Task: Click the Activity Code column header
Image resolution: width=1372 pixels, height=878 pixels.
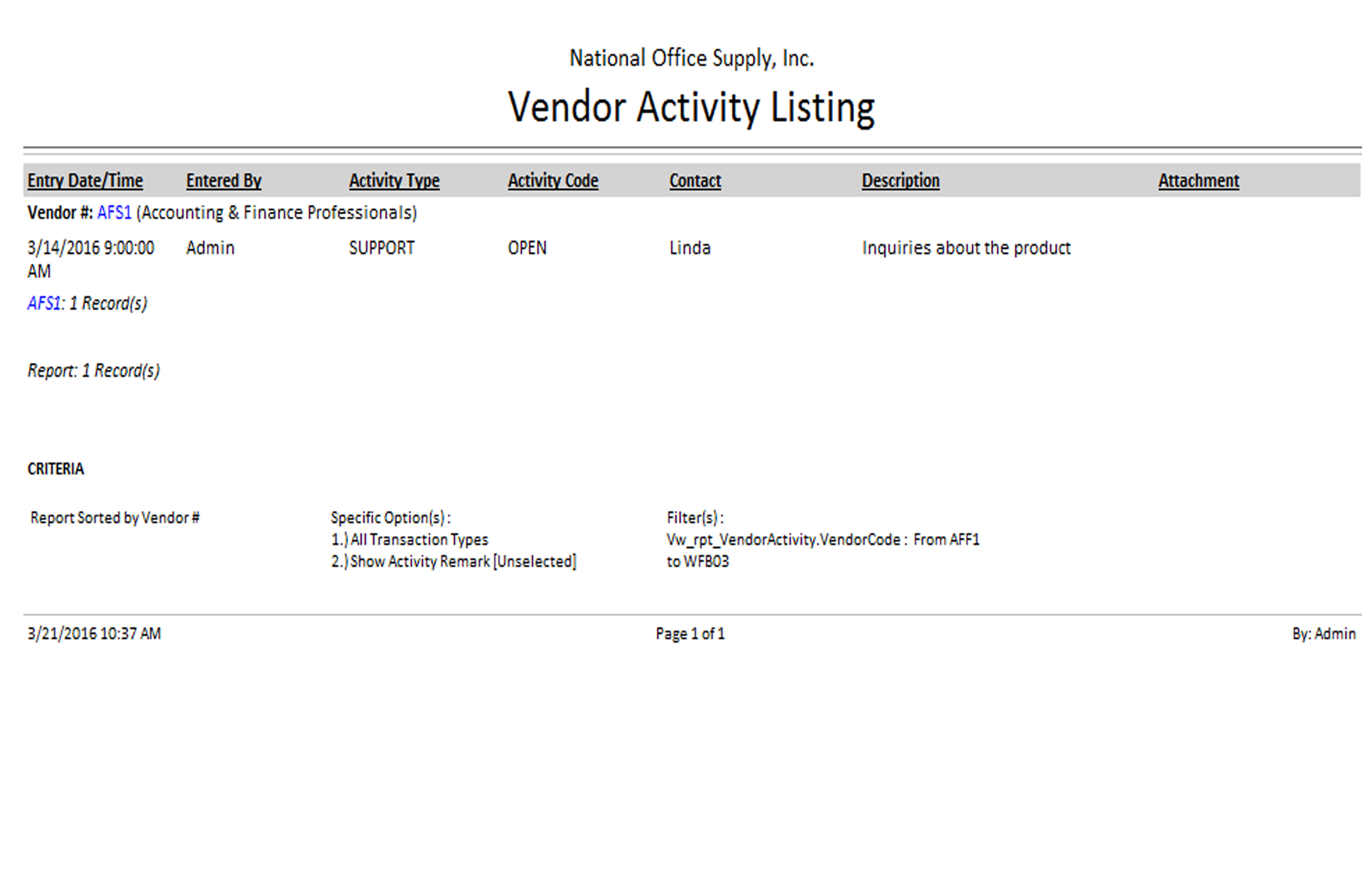Action: point(552,181)
